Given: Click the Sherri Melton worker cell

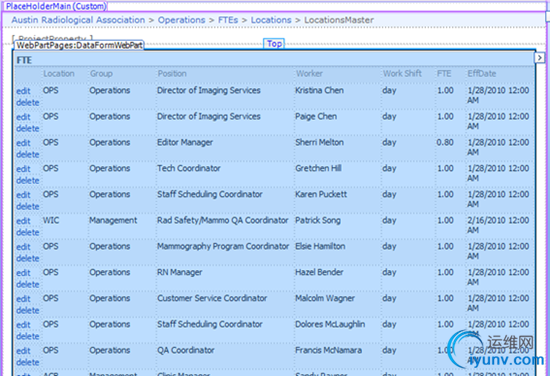Looking at the screenshot, I should (x=319, y=142).
